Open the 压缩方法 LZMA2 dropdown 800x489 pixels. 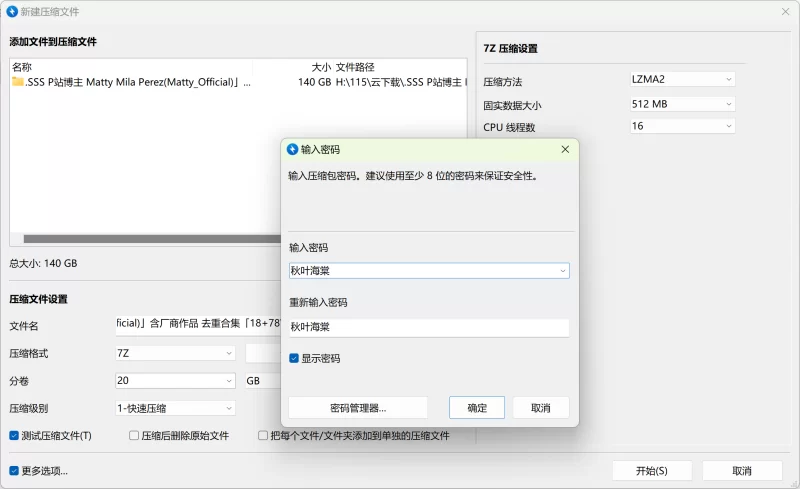683,79
